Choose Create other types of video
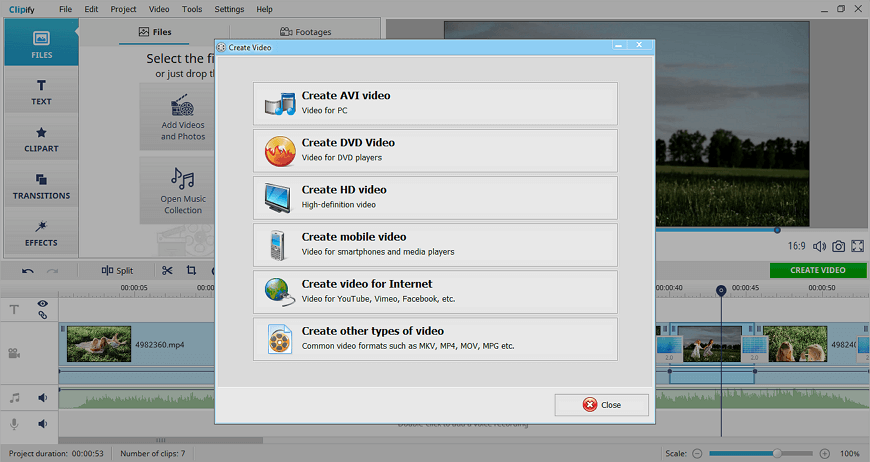The width and height of the screenshot is (870, 462). (435, 339)
